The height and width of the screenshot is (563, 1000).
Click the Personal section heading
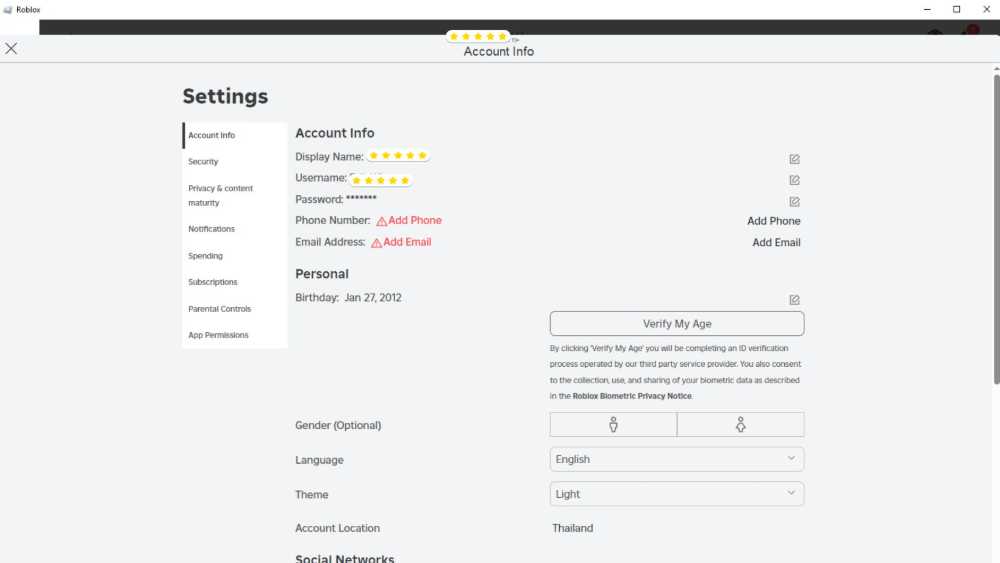pyautogui.click(x=321, y=274)
